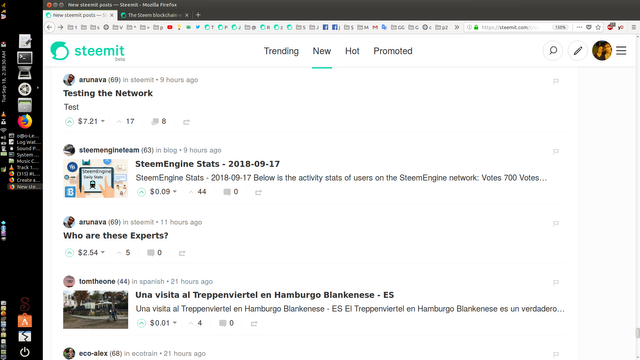Switch to the Promoted tab
The height and width of the screenshot is (360, 640).
point(393,51)
